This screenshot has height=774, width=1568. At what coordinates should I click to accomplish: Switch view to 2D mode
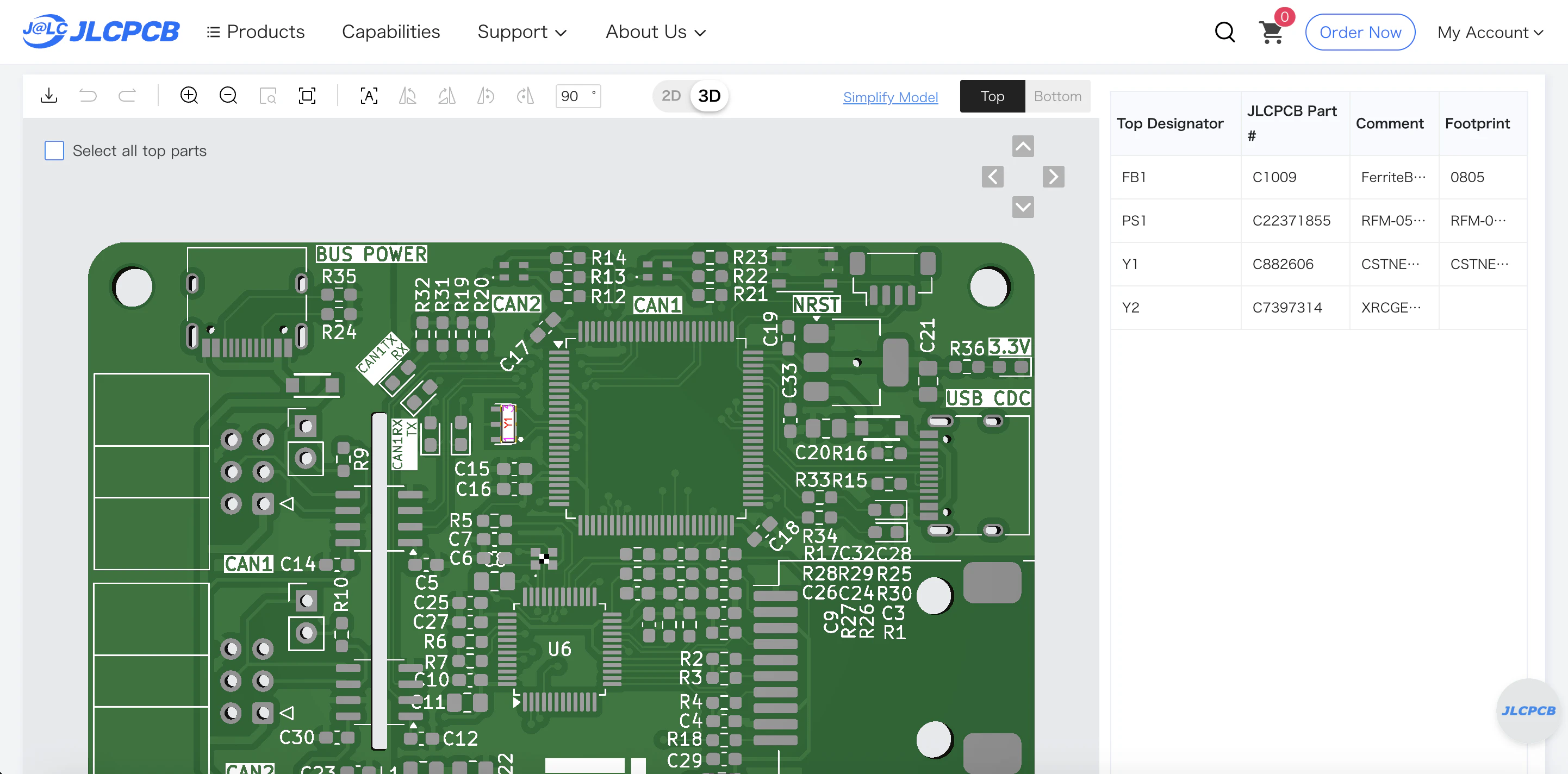pyautogui.click(x=671, y=96)
